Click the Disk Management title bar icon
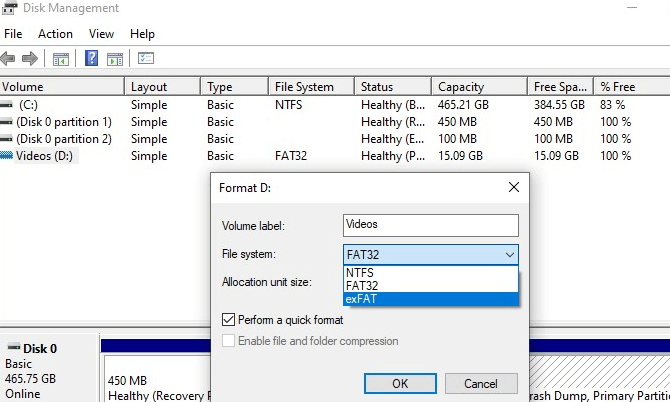This screenshot has height=402, width=670. (x=9, y=8)
